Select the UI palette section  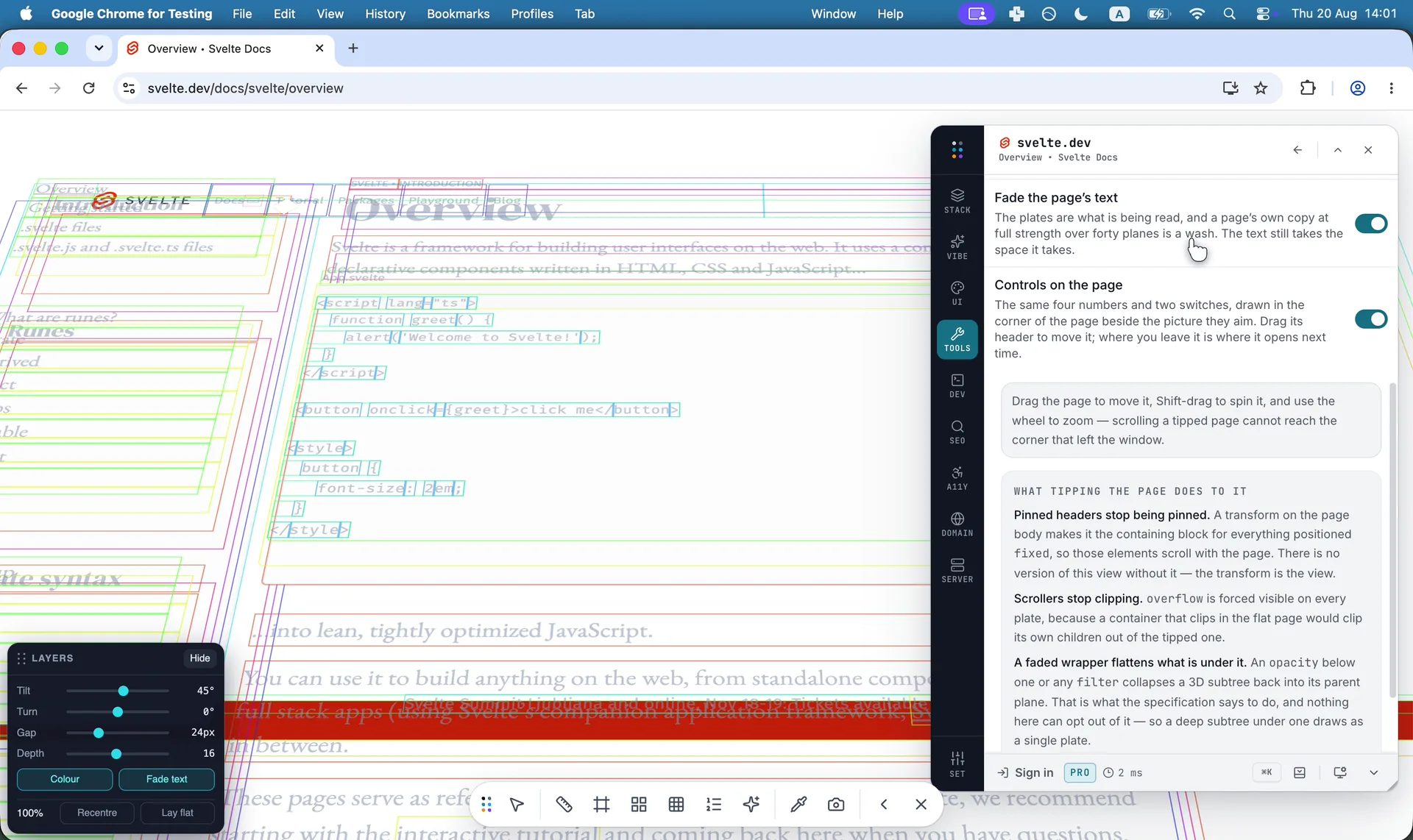pos(957,293)
